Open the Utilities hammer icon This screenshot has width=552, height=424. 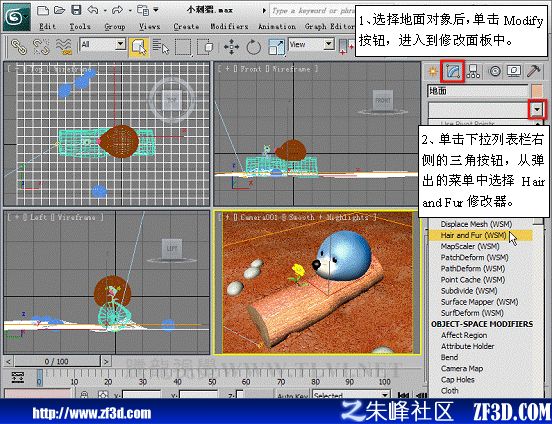tap(534, 71)
